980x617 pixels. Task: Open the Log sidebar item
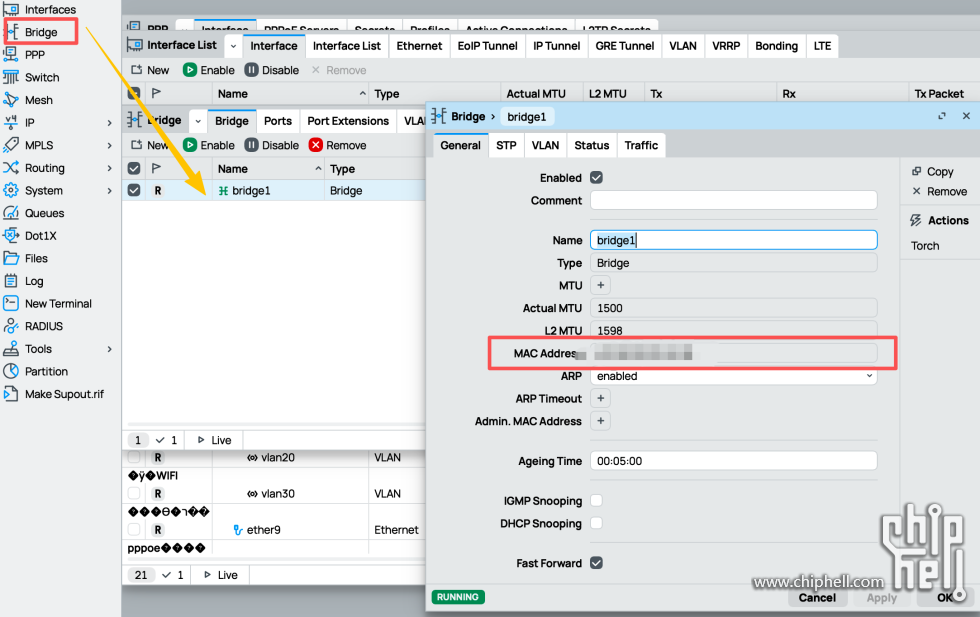click(34, 281)
